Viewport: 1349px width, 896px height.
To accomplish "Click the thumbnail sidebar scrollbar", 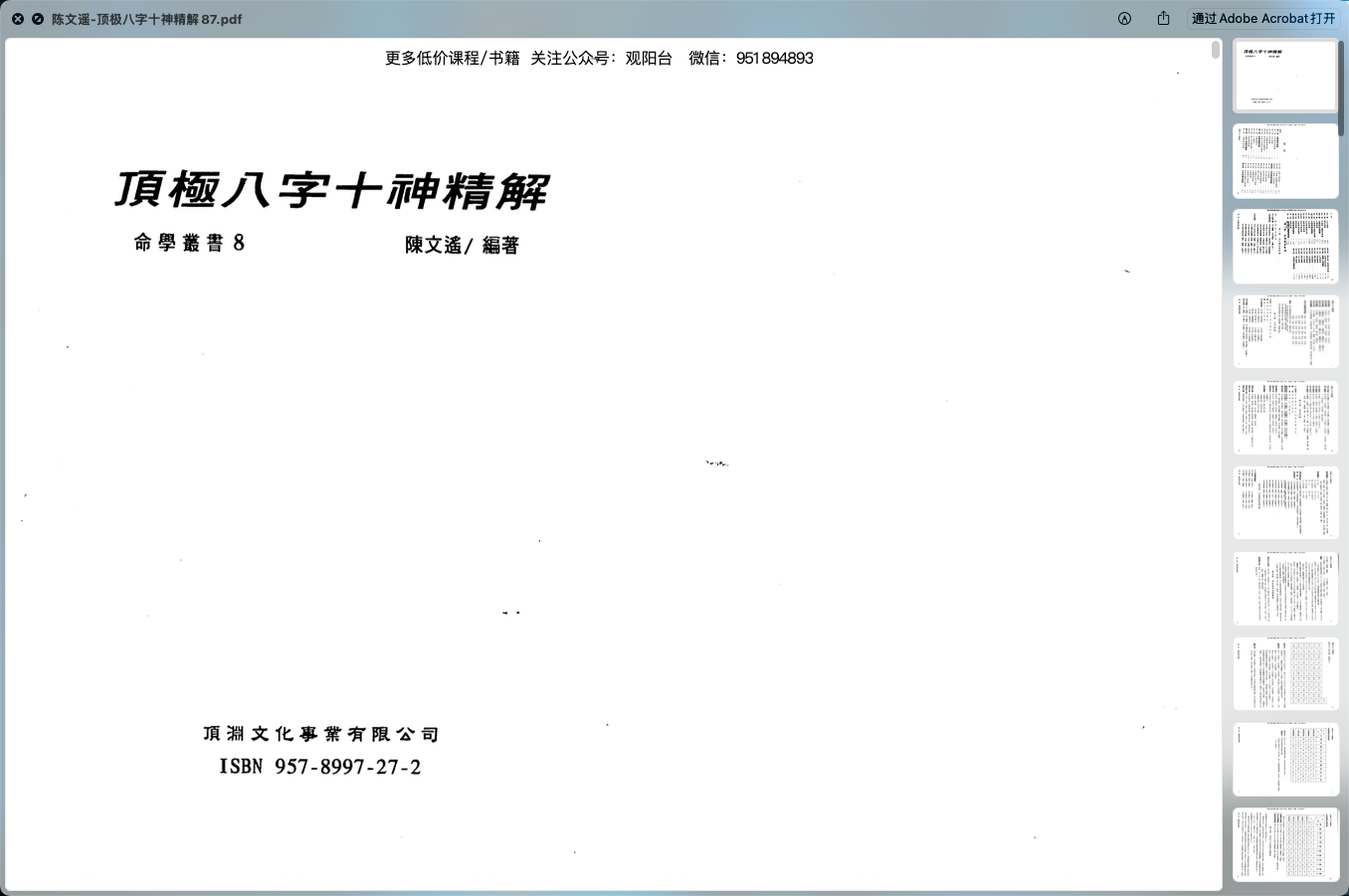I will point(1343,90).
